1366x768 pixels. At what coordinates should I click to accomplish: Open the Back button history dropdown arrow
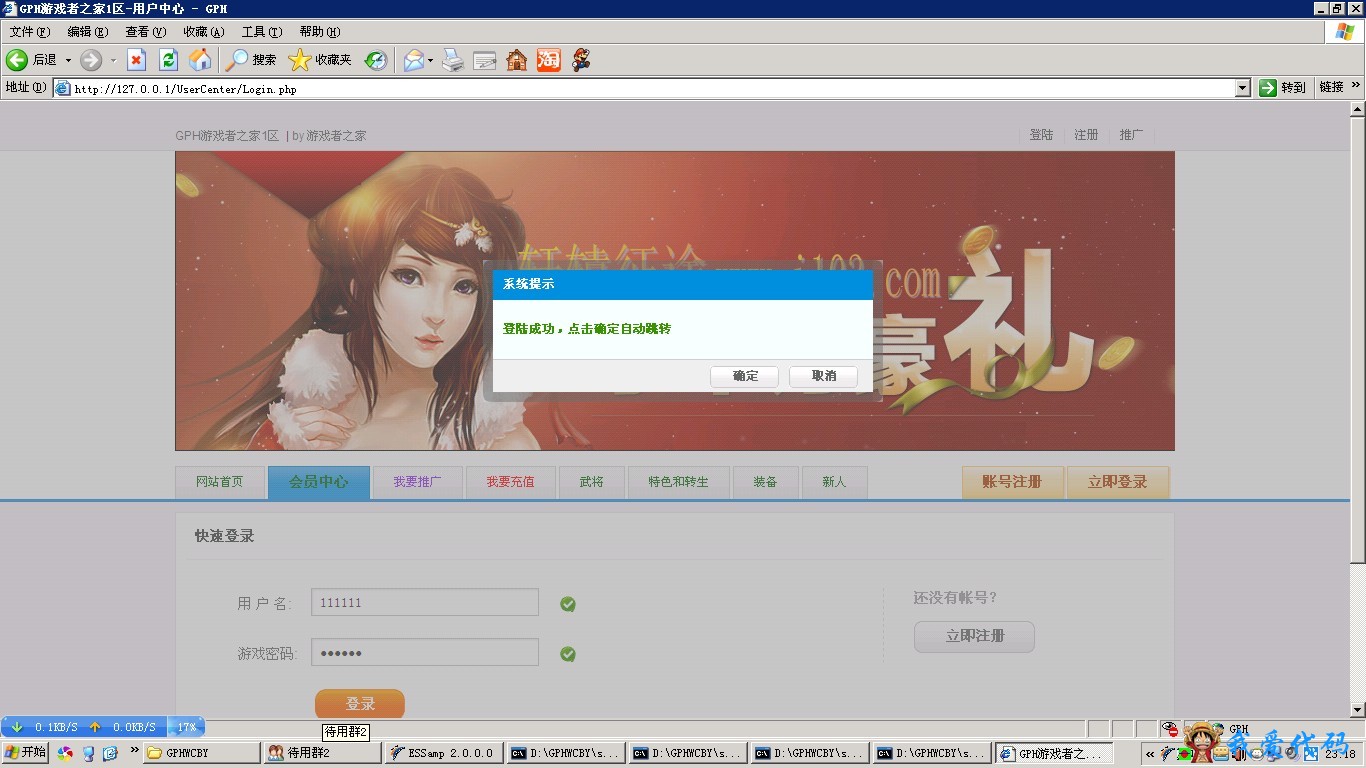[x=68, y=60]
